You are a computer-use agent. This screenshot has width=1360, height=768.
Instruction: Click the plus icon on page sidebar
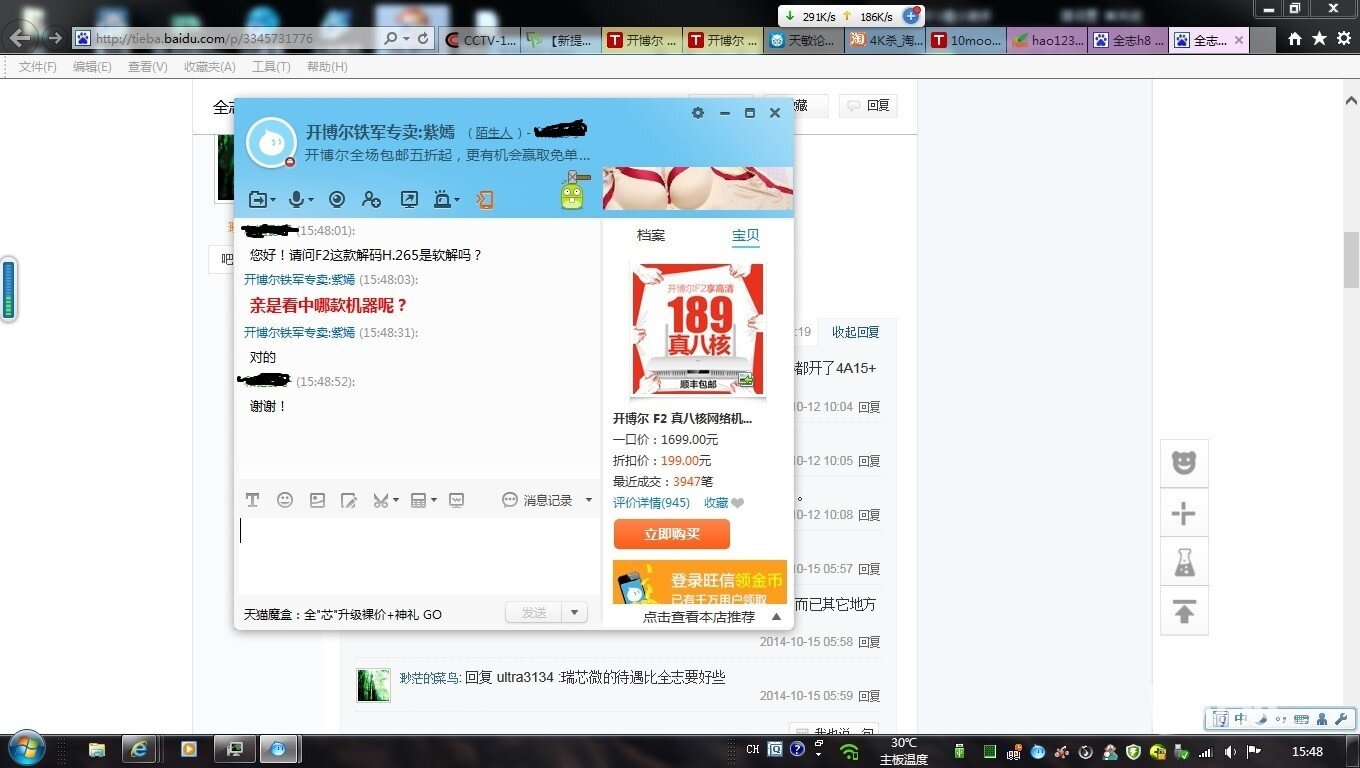[1184, 513]
